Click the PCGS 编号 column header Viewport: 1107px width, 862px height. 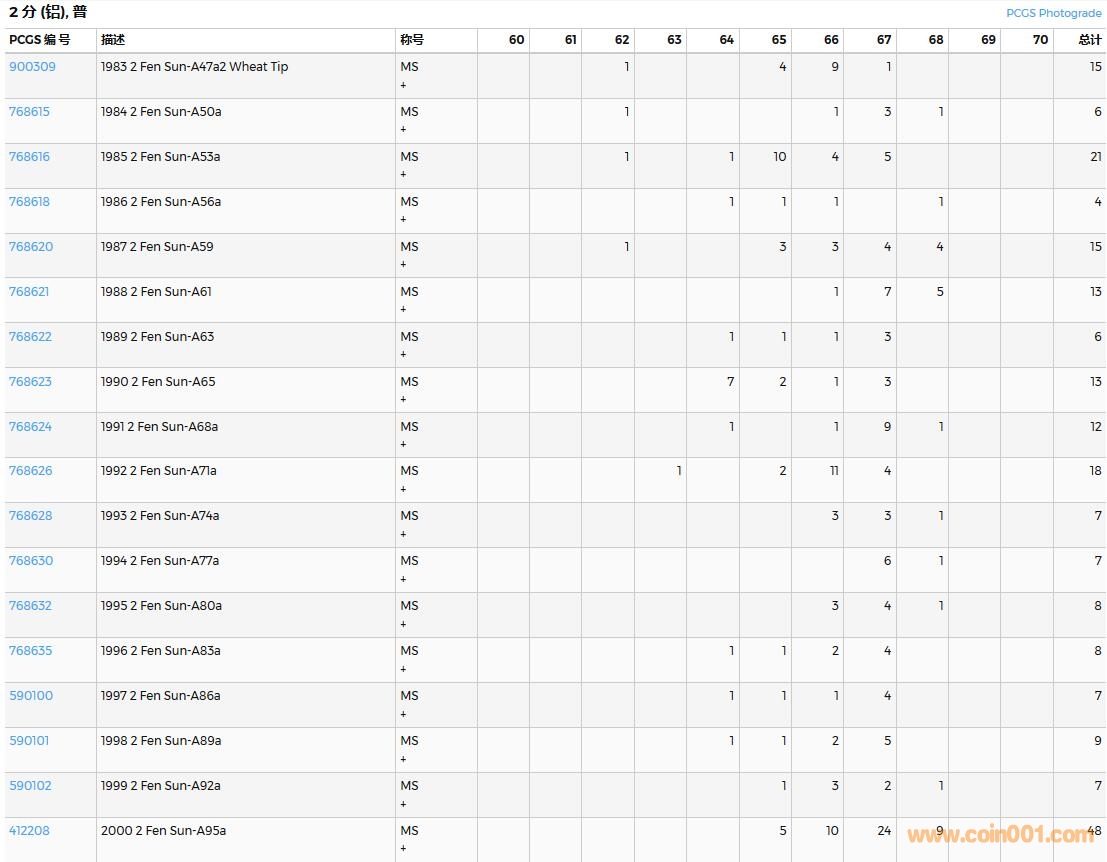[40, 40]
